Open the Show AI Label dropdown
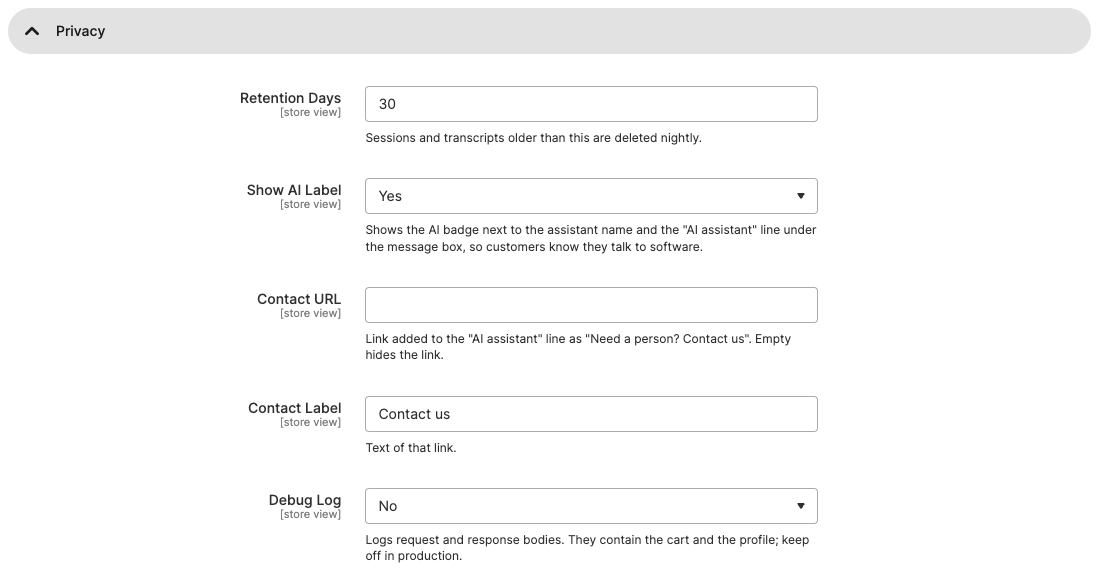 591,196
